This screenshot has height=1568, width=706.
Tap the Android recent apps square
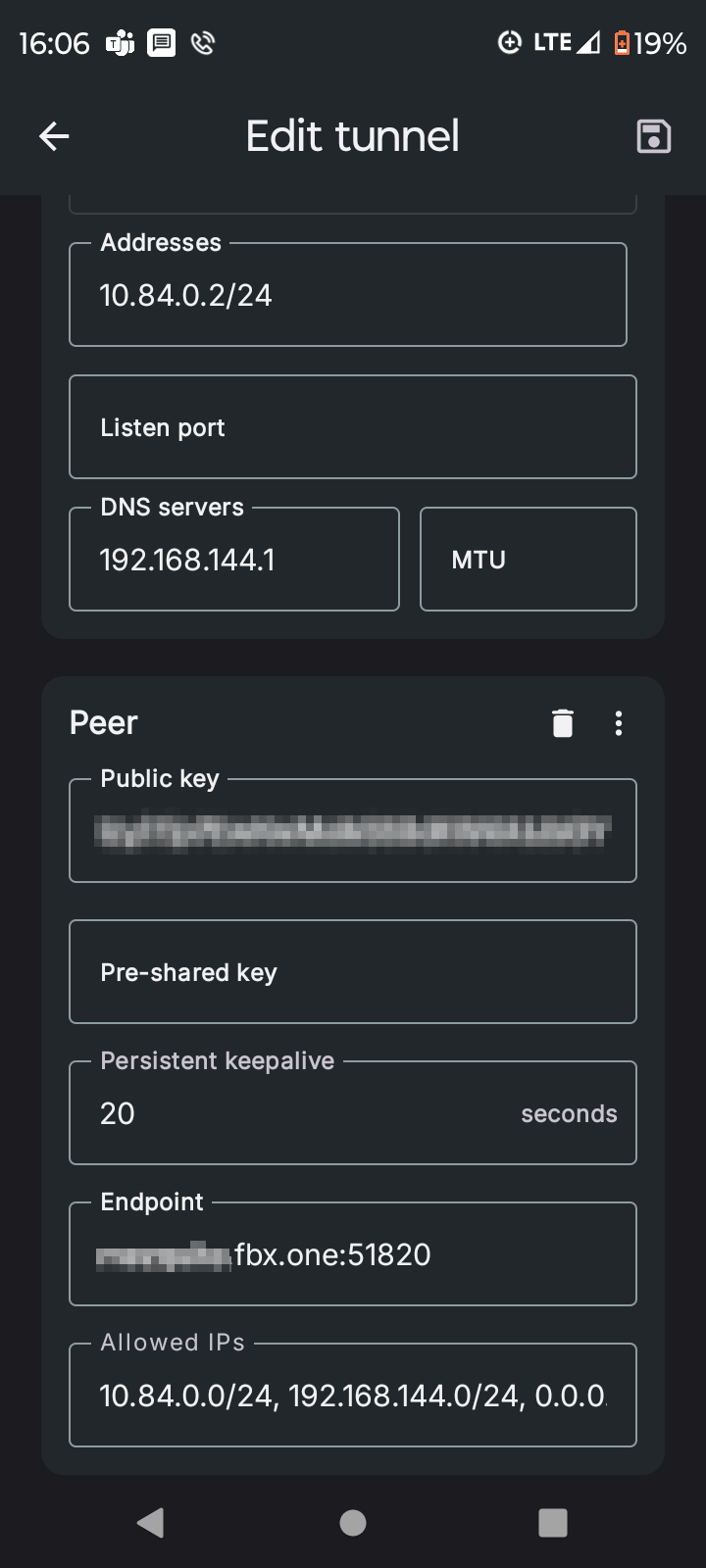click(x=553, y=1522)
